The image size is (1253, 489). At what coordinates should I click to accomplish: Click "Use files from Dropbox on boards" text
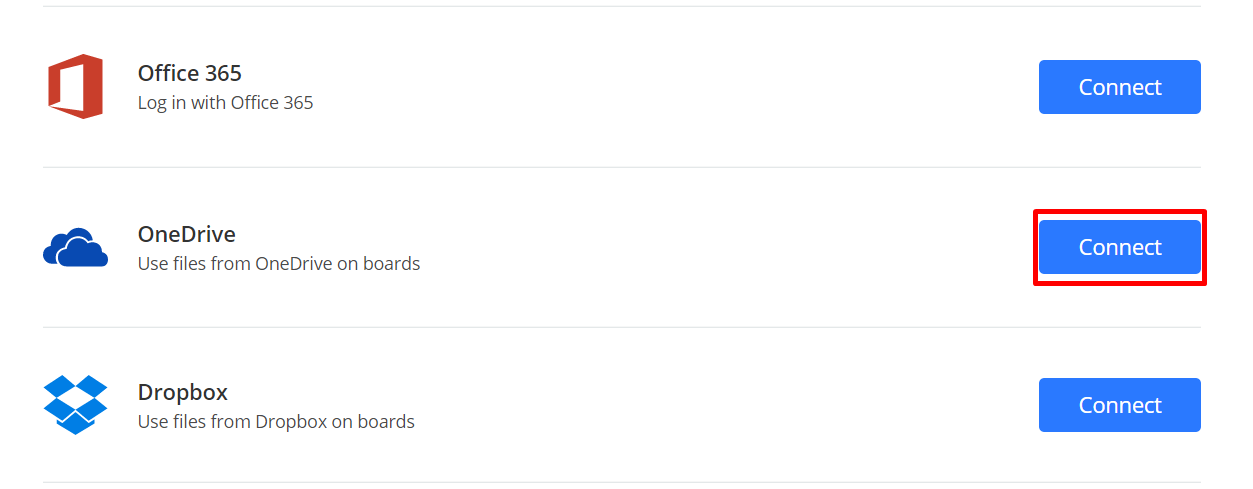point(276,422)
